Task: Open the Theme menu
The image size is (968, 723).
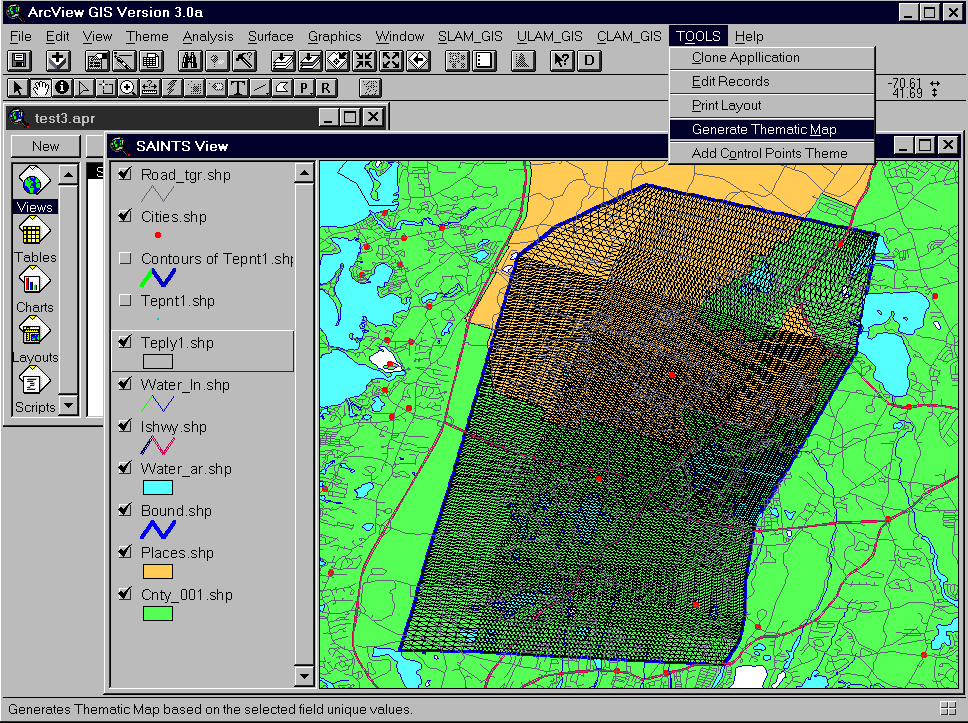Action: 147,36
